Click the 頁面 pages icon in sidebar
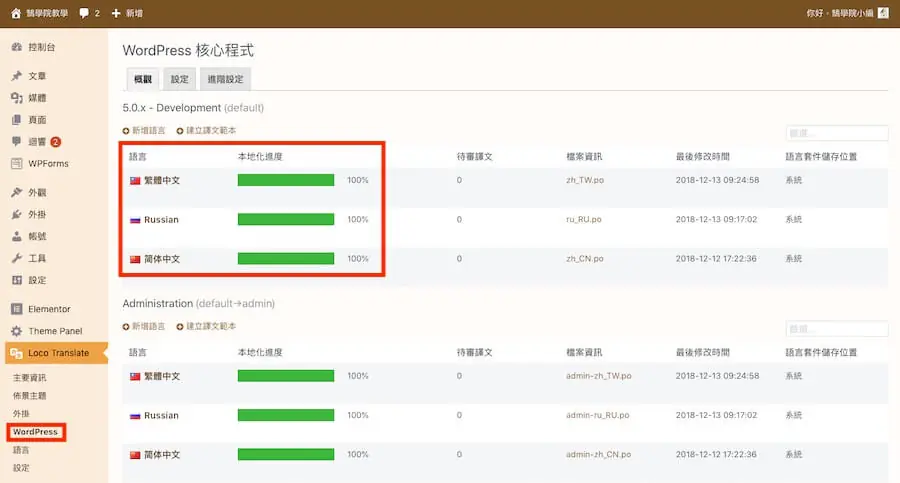 pyautogui.click(x=17, y=119)
